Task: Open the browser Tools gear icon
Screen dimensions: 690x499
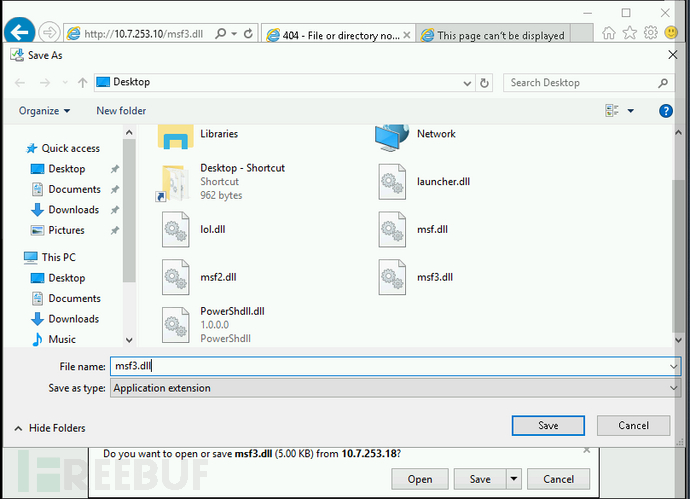Action: (650, 33)
